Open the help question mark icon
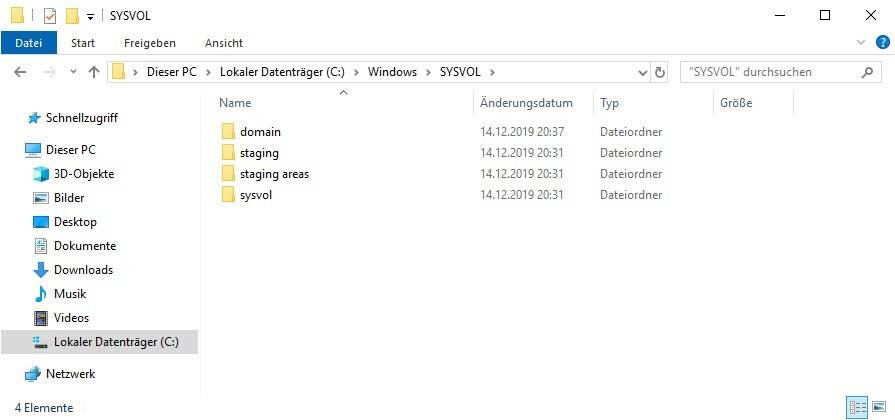 tap(879, 43)
